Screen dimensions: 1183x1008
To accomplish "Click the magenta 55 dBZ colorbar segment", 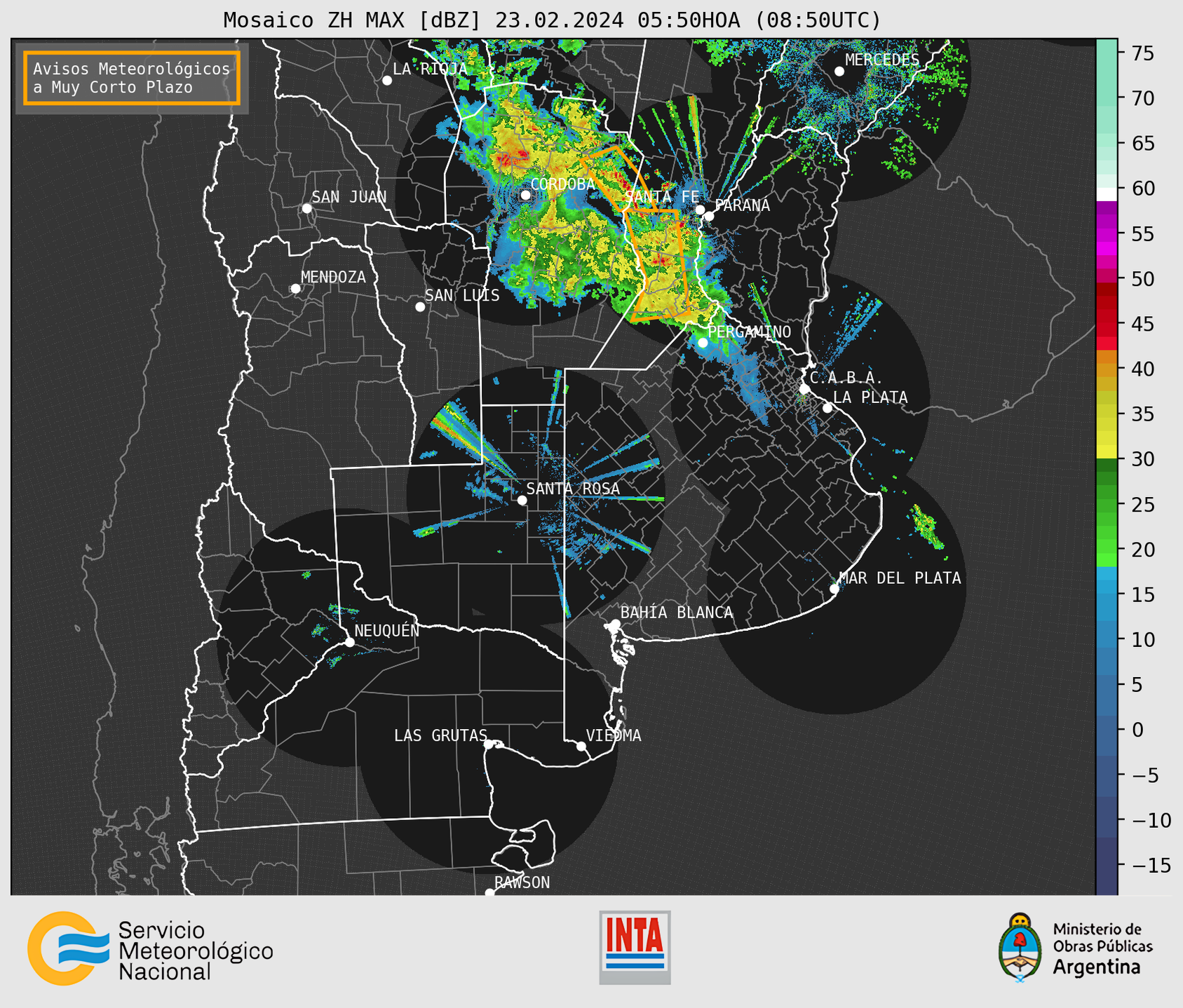I will 1107,234.
